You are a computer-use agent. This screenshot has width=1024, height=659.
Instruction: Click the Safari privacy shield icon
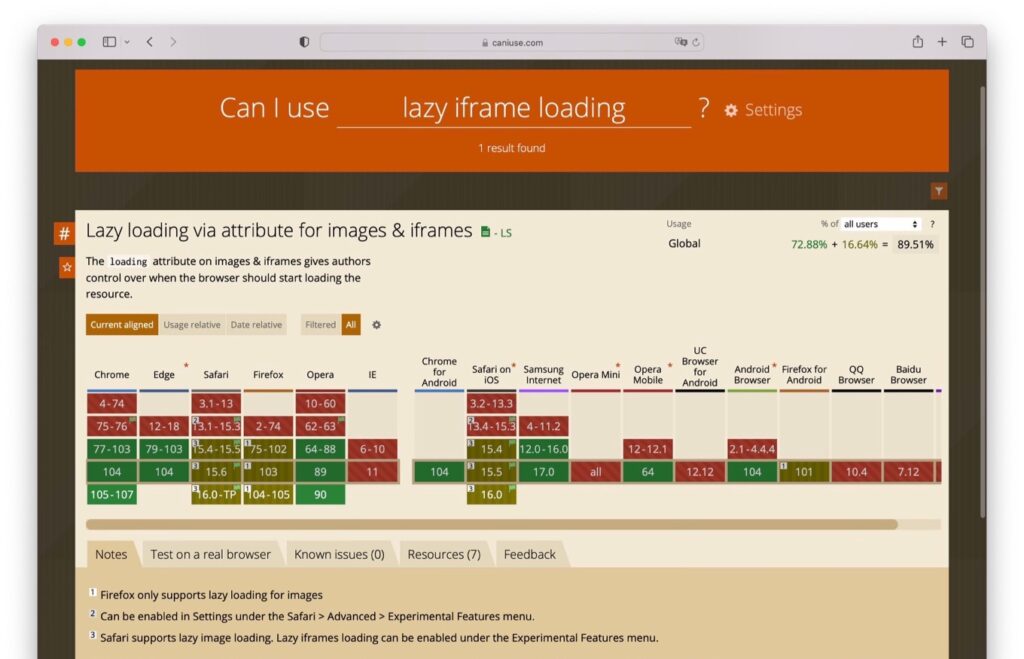pos(303,42)
